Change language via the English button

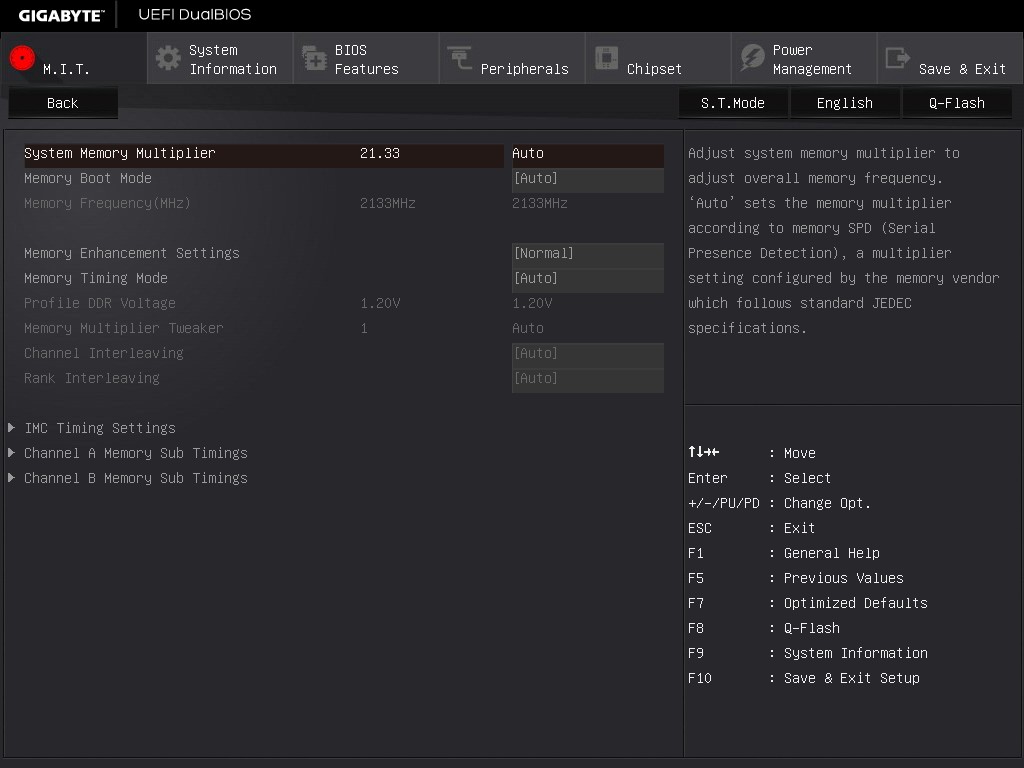pos(844,103)
